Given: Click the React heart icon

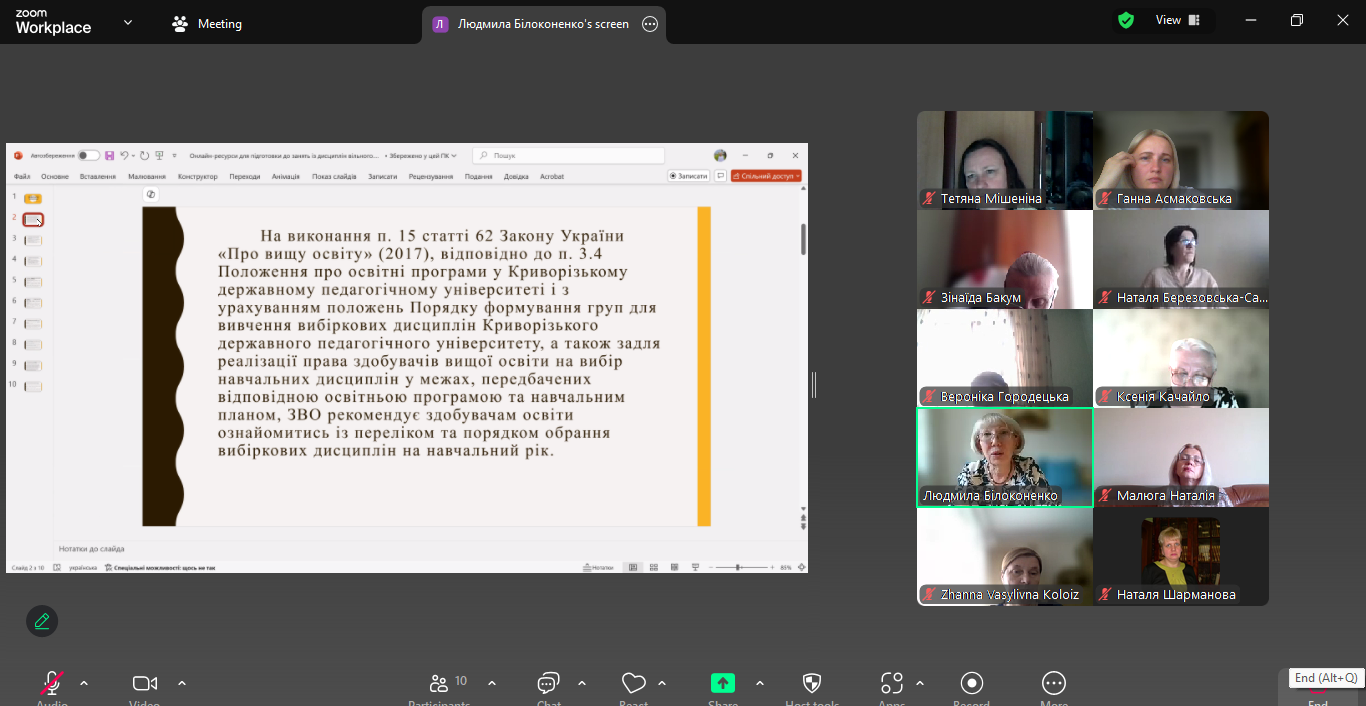Looking at the screenshot, I should click(x=633, y=684).
